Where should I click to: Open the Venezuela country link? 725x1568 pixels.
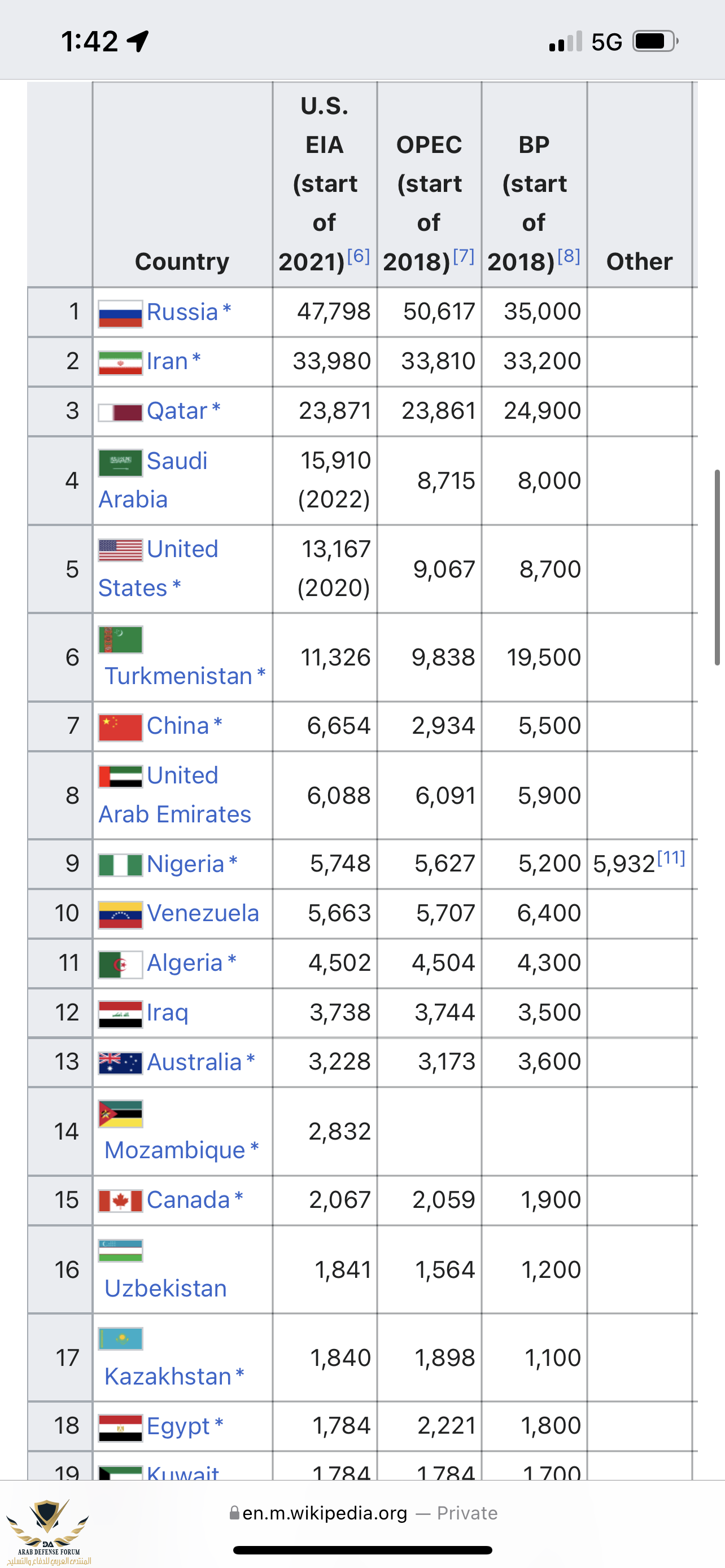click(203, 913)
